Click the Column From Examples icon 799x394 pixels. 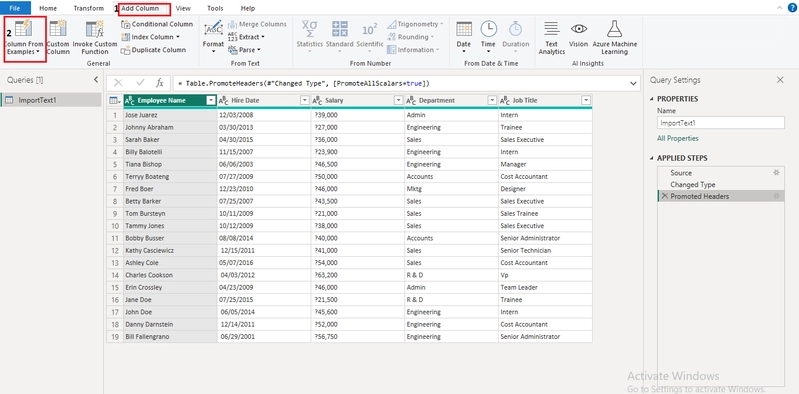tap(24, 29)
